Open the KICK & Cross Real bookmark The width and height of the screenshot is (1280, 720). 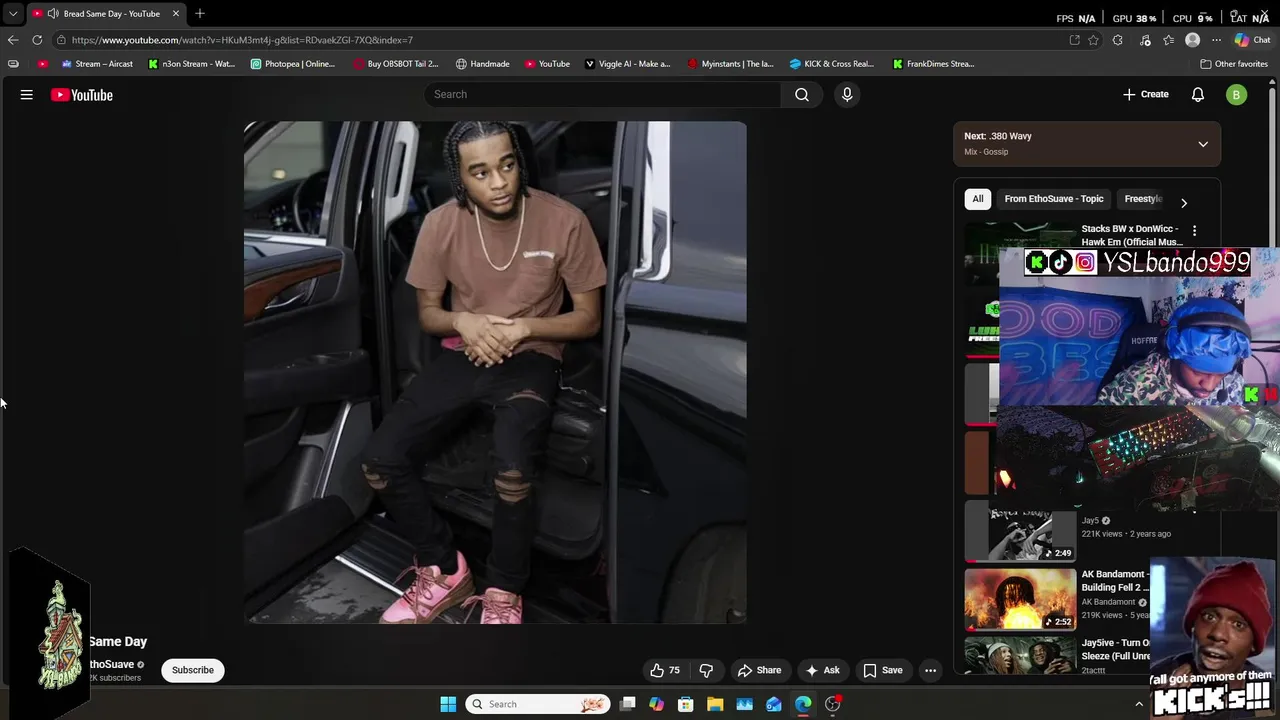click(831, 64)
